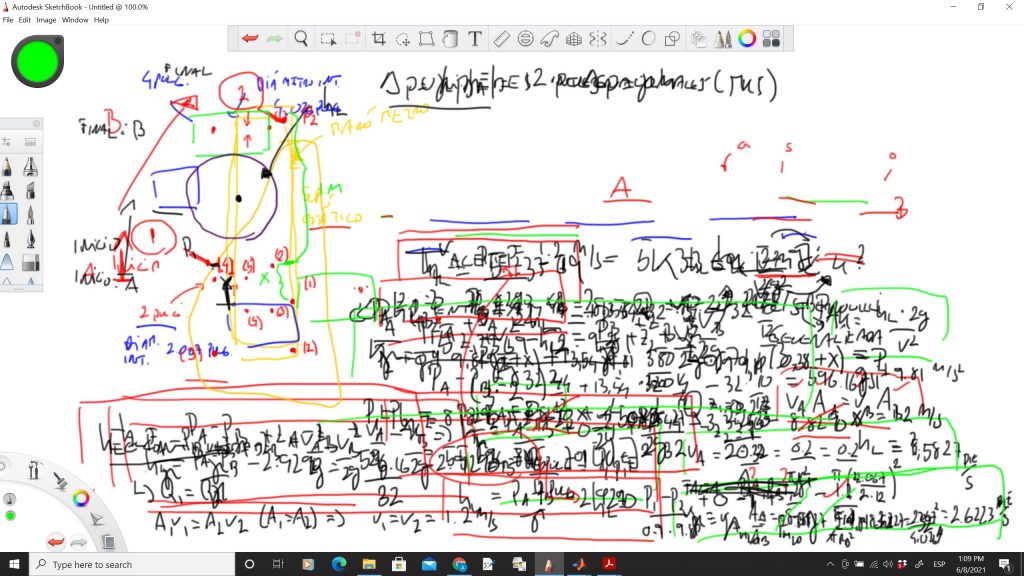1024x576 pixels.
Task: Click the red Undo arrow in top toolbar
Action: click(x=250, y=39)
